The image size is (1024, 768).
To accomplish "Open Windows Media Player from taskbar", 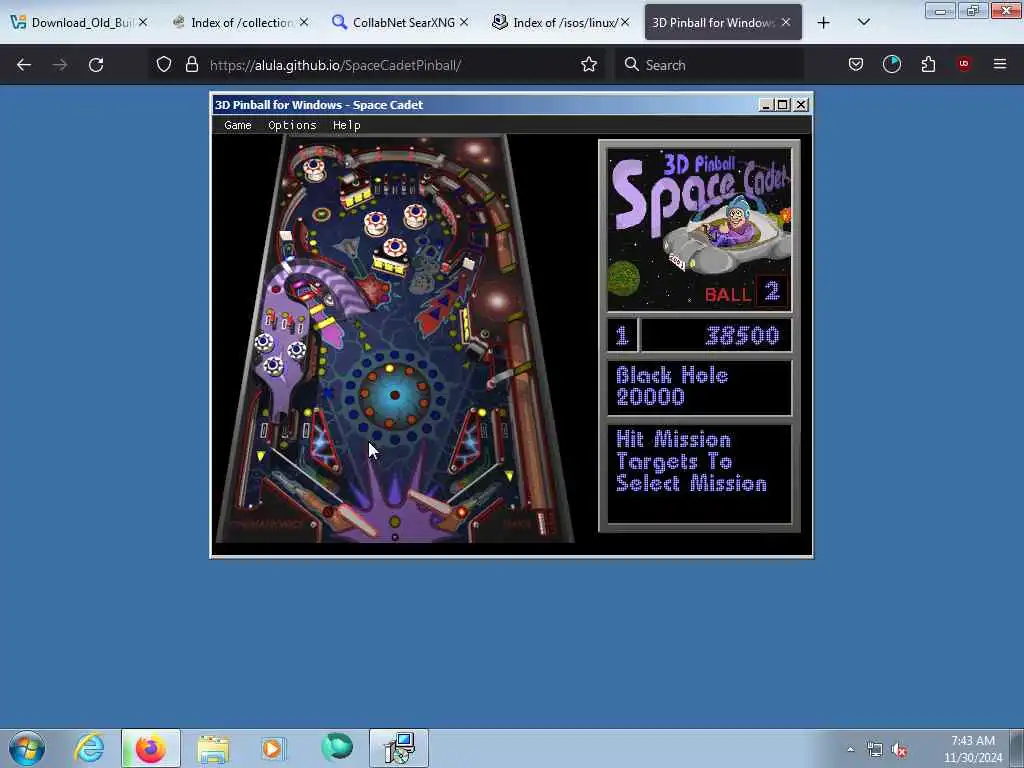I will click(x=273, y=748).
